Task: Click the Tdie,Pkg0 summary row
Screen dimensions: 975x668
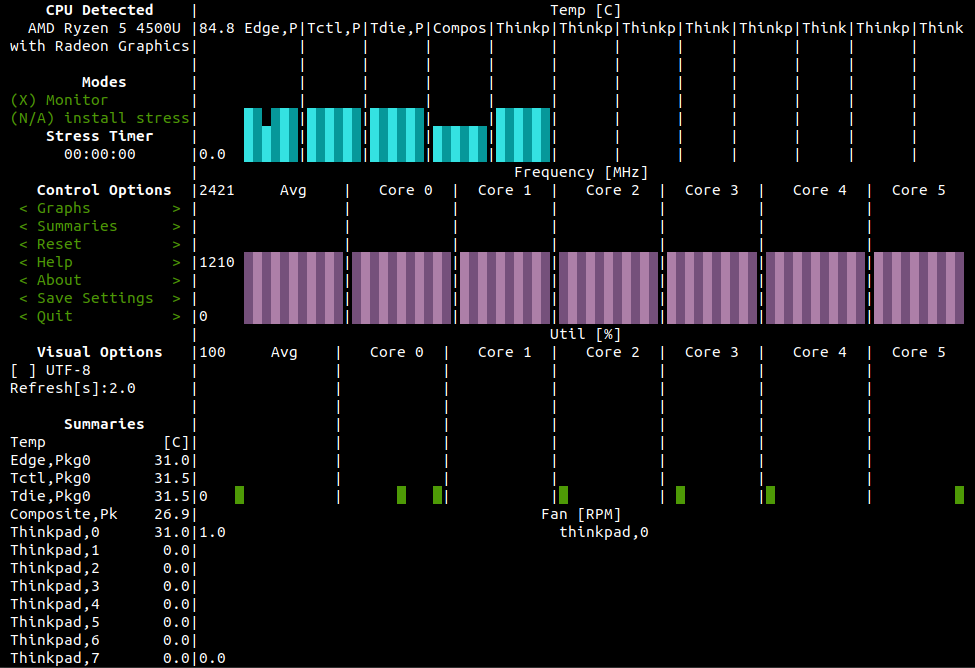Action: tap(99, 496)
